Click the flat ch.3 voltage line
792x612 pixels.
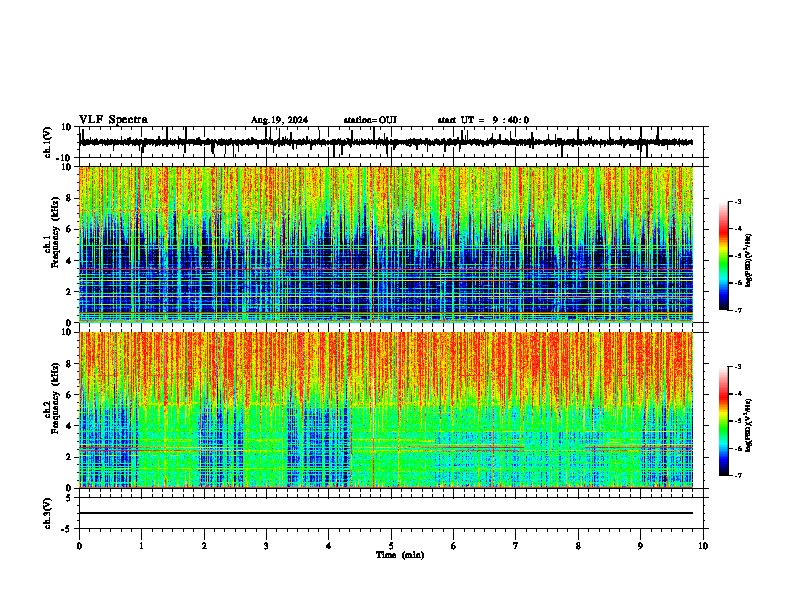coord(386,513)
